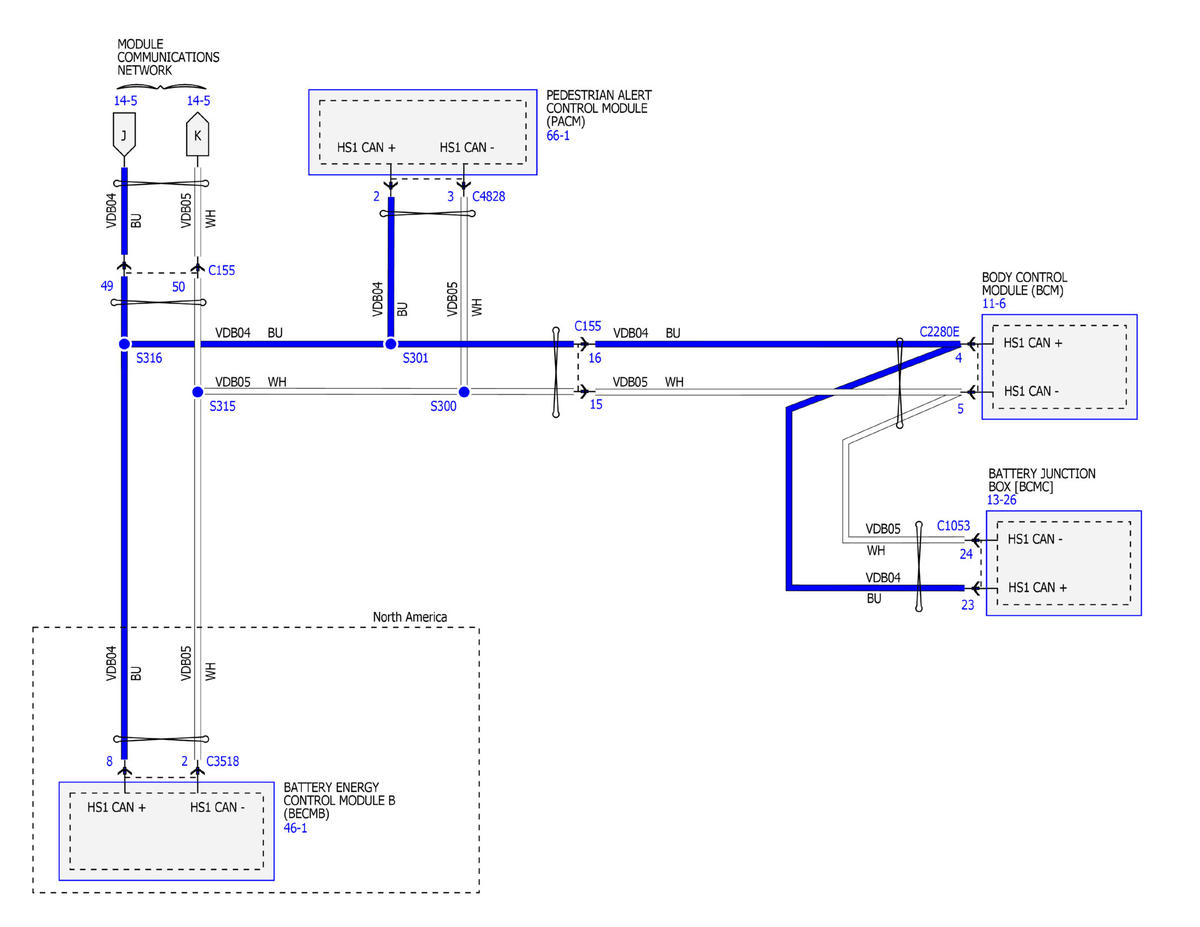Follow the 13-26 Battery Junction Box link
The image size is (1200, 927).
click(x=1004, y=500)
